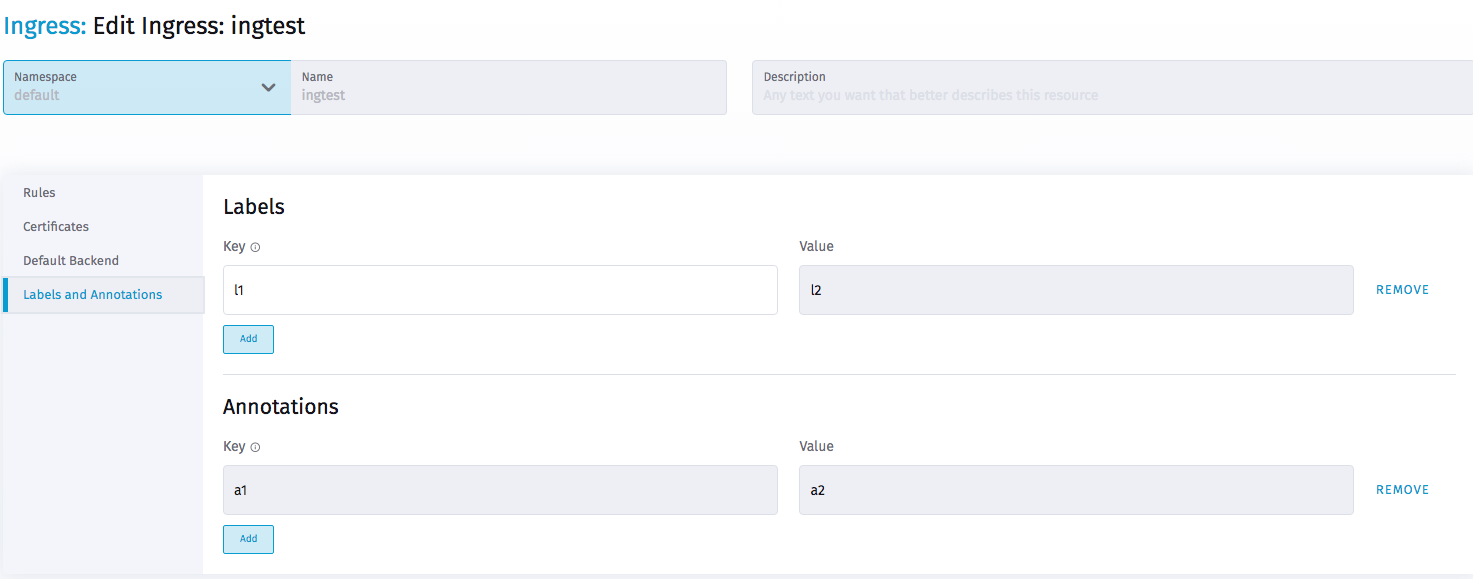Open the Certificates section
This screenshot has height=579, width=1473.
pos(55,226)
